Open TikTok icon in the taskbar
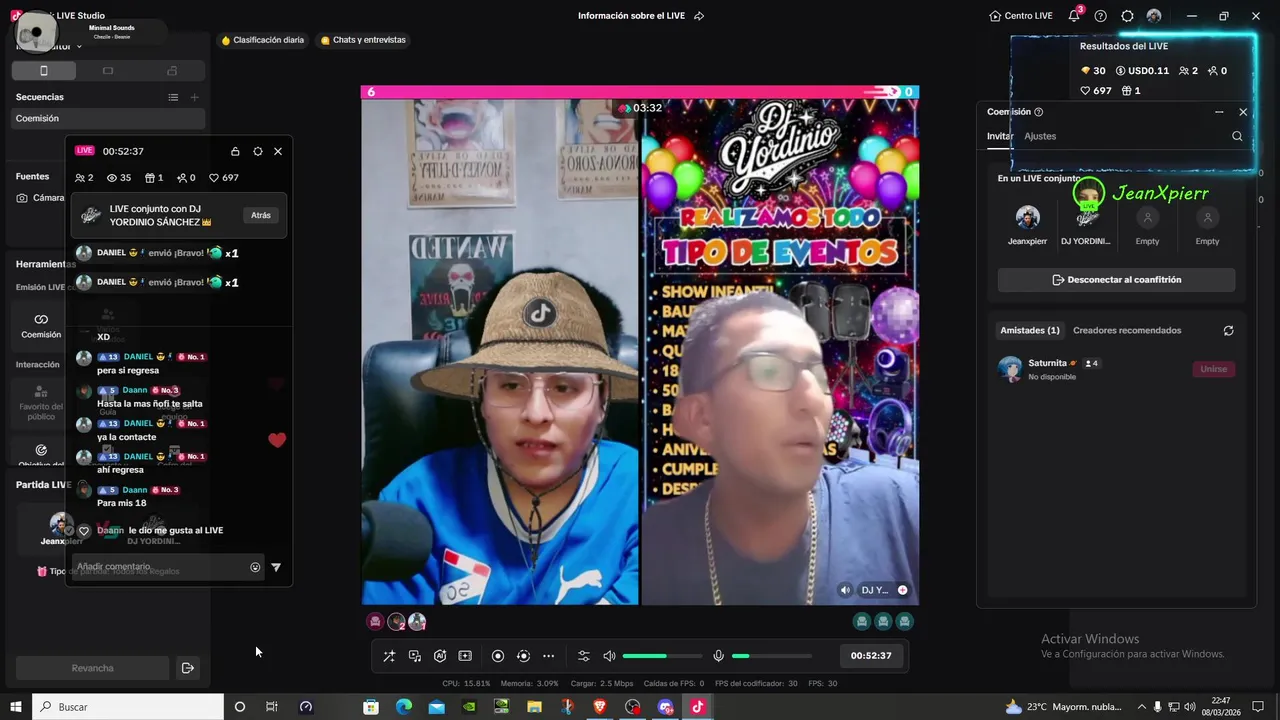1280x720 pixels. point(697,707)
